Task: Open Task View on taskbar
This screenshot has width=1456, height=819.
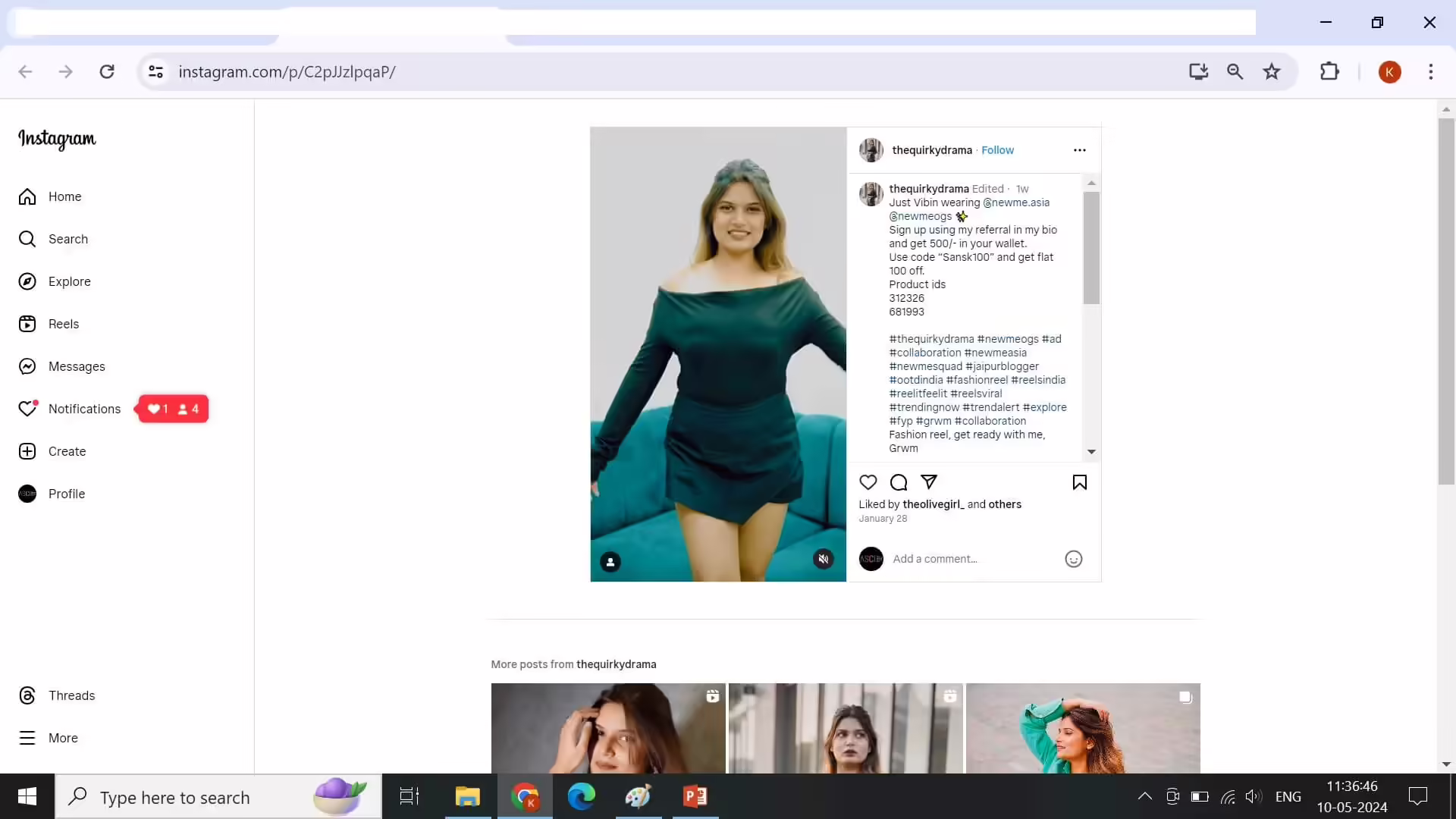Action: [x=409, y=796]
